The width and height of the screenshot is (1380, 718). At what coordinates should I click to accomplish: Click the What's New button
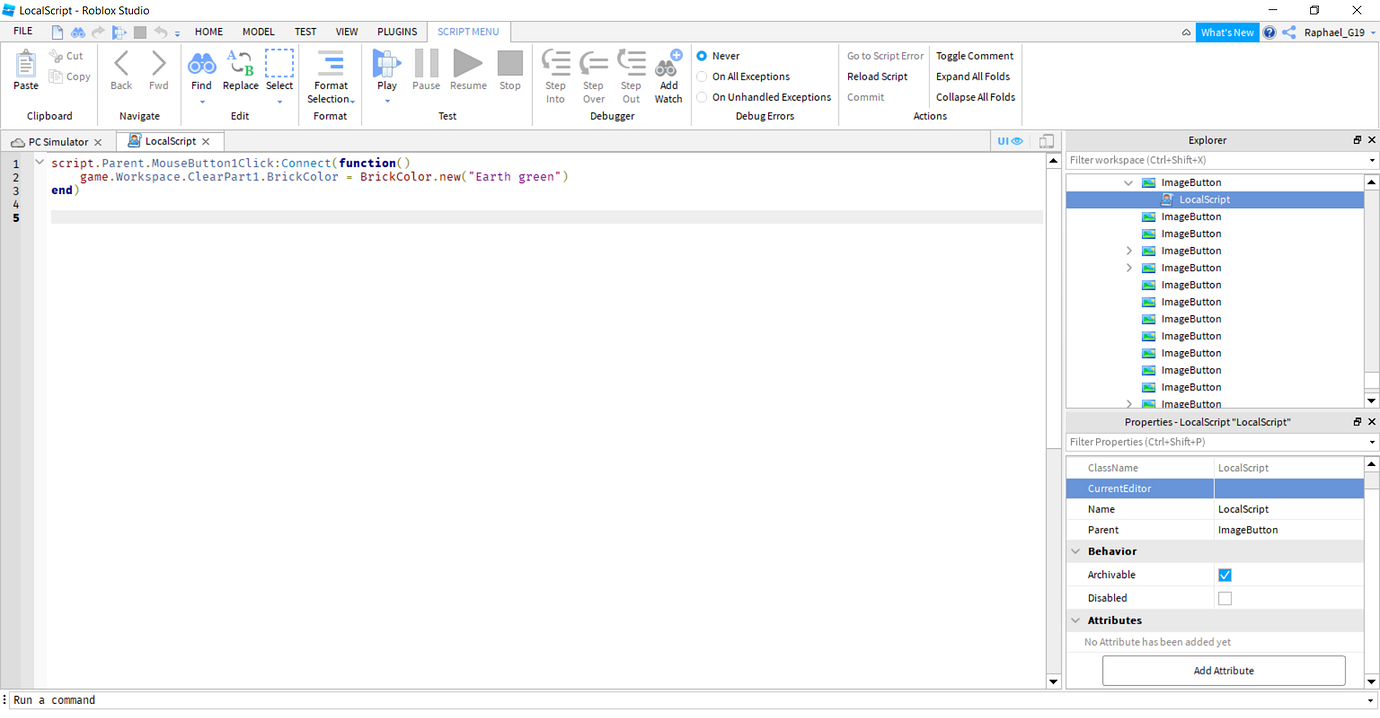coord(1227,32)
